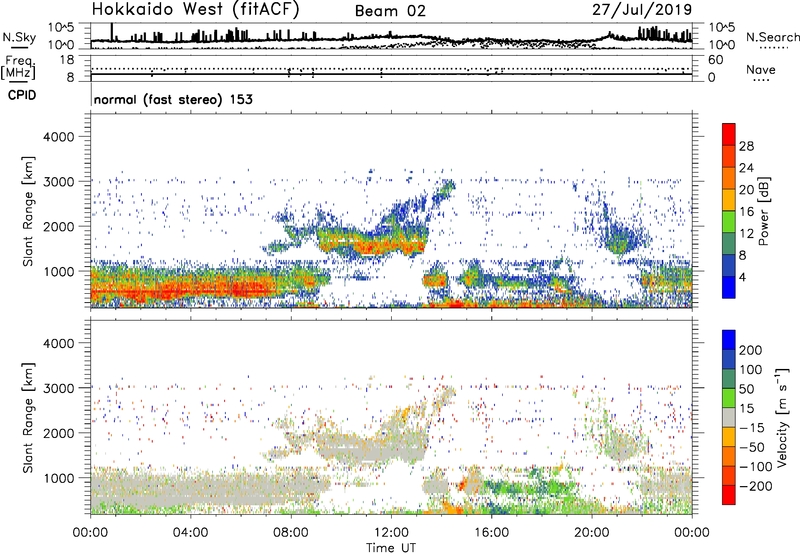
Task: Click 'normal (fast stereo) 153' text
Action: (x=173, y=99)
